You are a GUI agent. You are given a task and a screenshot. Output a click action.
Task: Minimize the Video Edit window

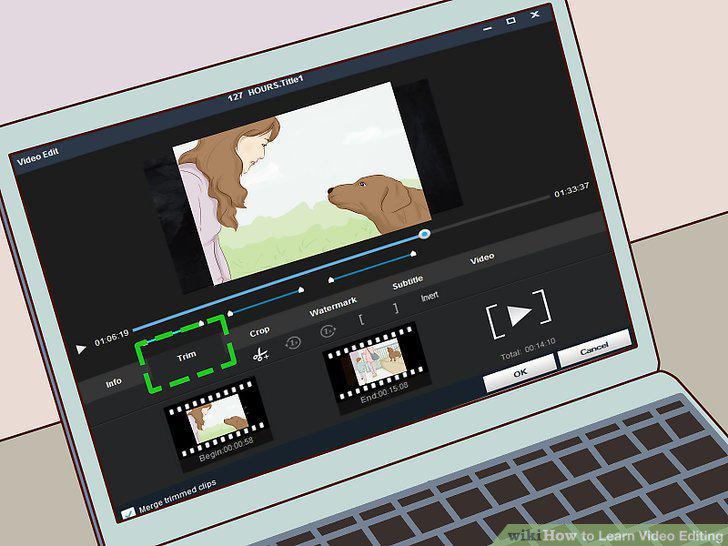click(488, 28)
